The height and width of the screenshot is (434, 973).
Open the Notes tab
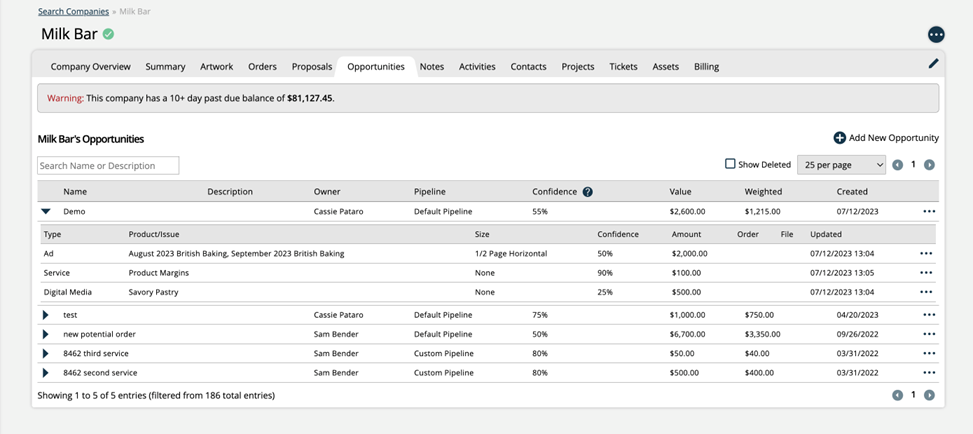pos(432,66)
